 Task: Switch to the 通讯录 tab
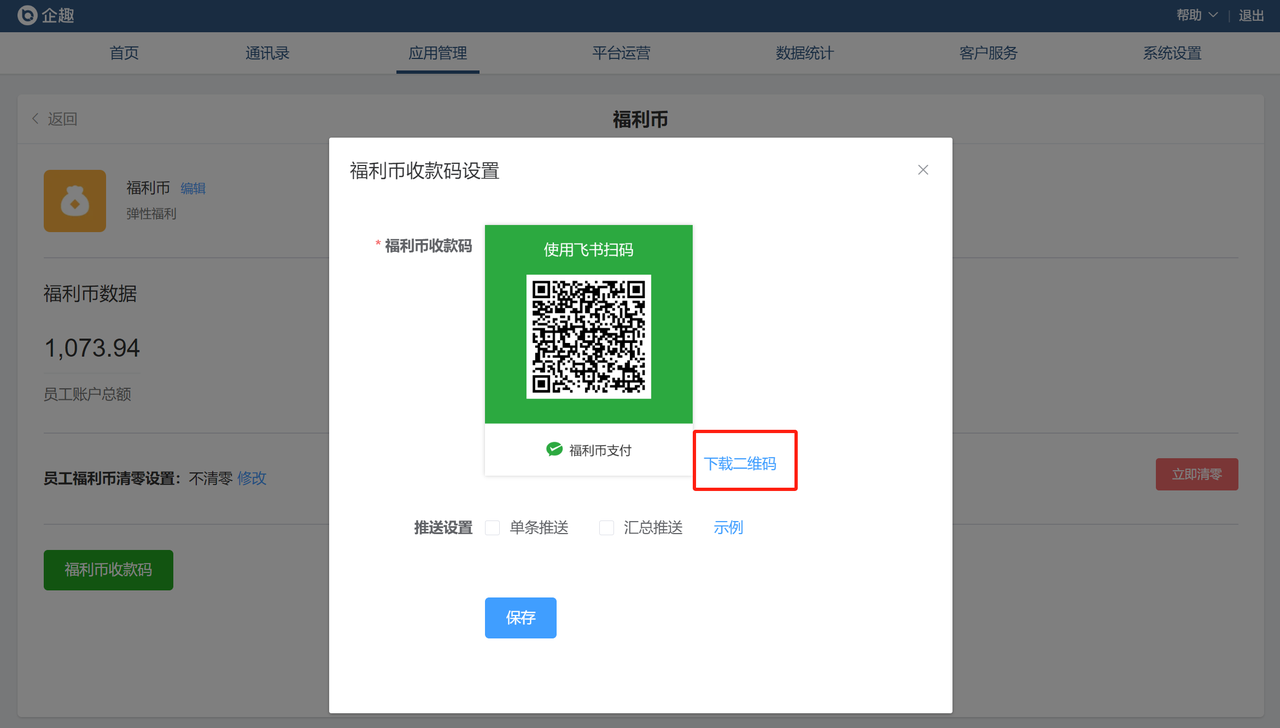(267, 53)
